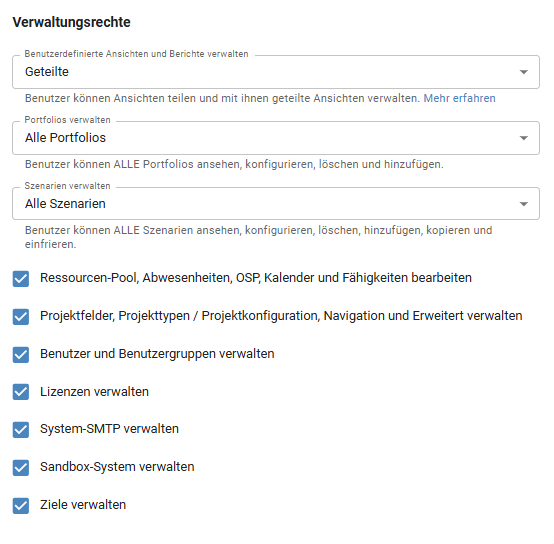Click the Verwaltungsrechte section heading
The height and width of the screenshot is (544, 554).
click(x=71, y=22)
